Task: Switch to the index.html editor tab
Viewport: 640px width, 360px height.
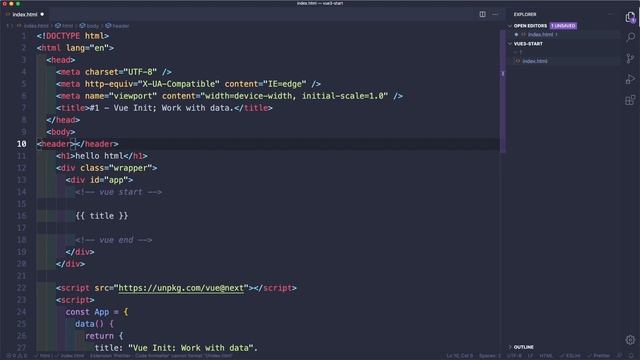Action: coord(24,14)
